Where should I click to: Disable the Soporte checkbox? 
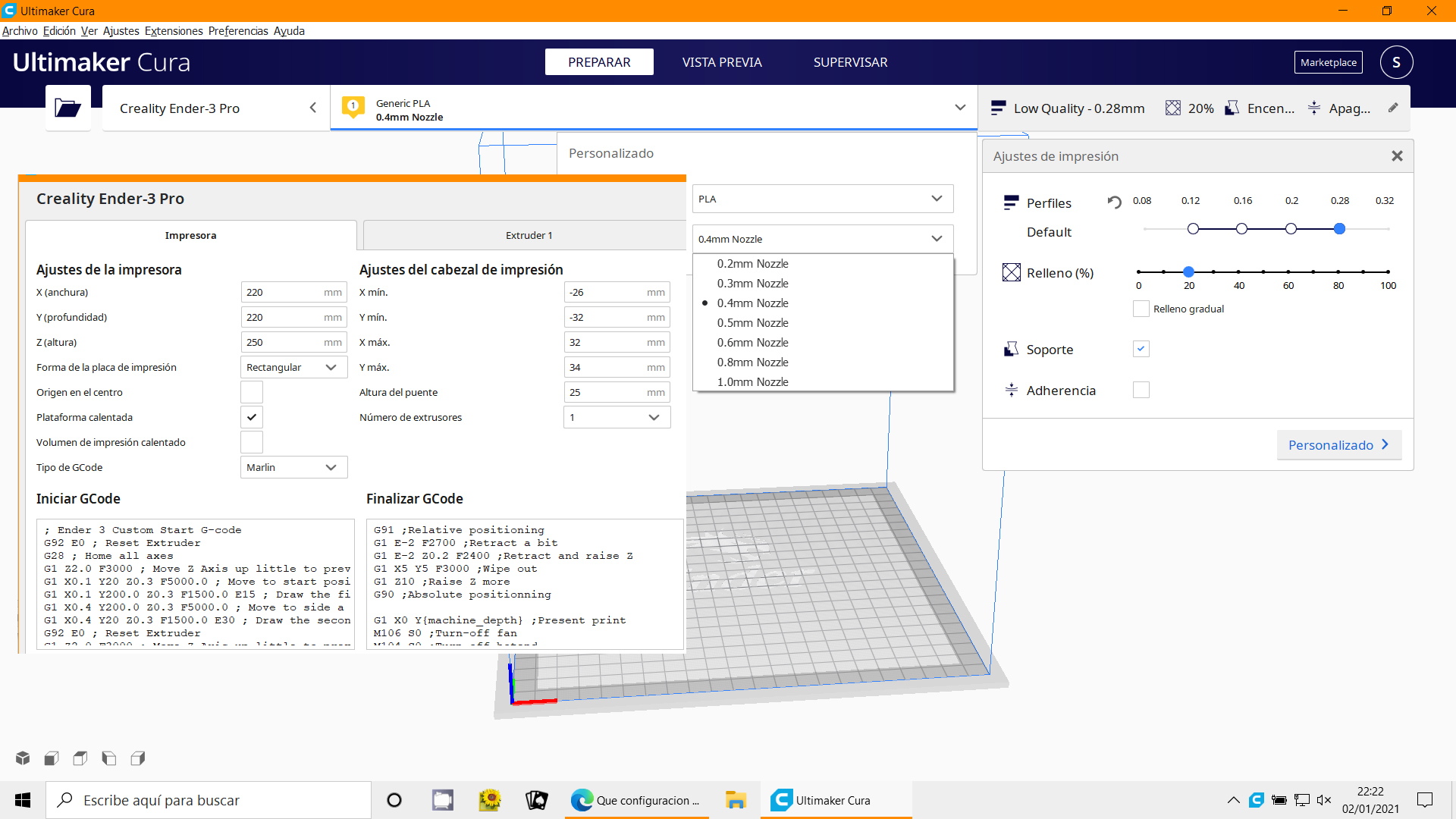click(1141, 349)
